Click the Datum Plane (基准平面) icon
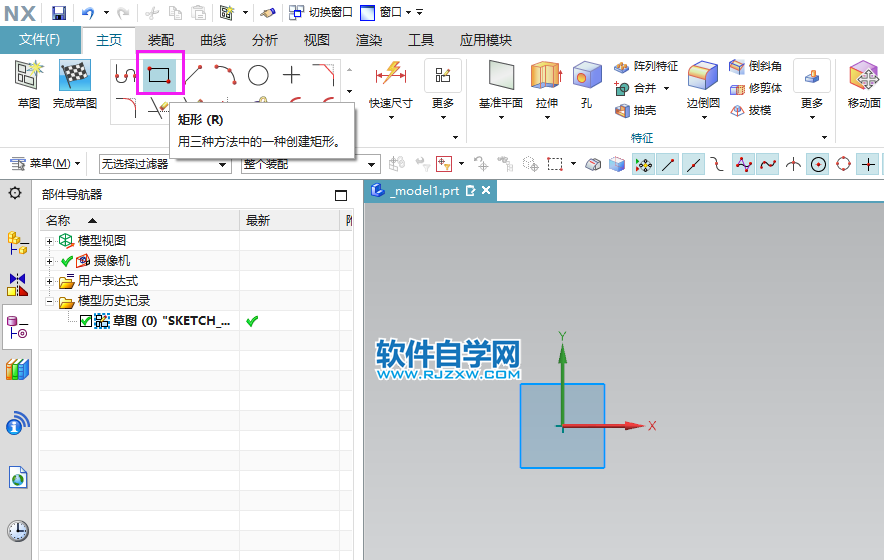The image size is (884, 560). click(x=501, y=76)
